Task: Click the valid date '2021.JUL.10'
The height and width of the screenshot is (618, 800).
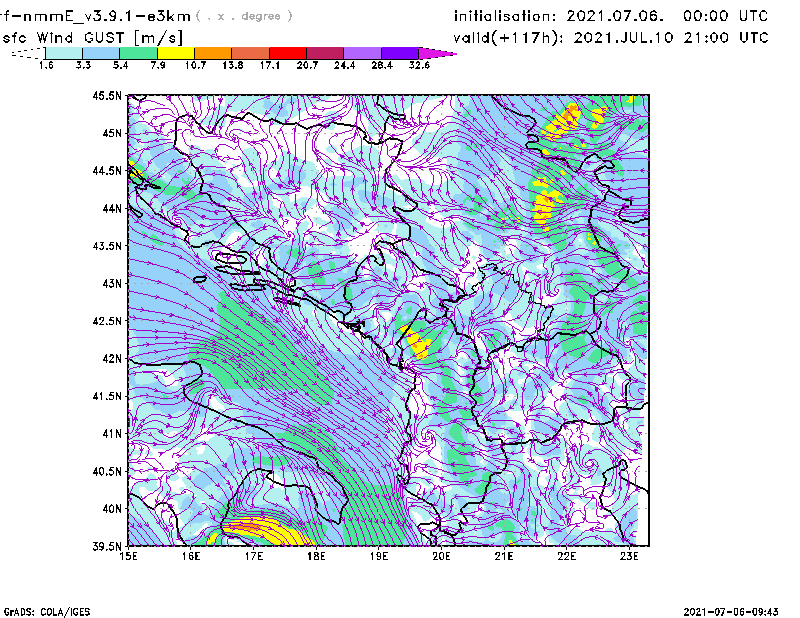Action: [x=623, y=38]
